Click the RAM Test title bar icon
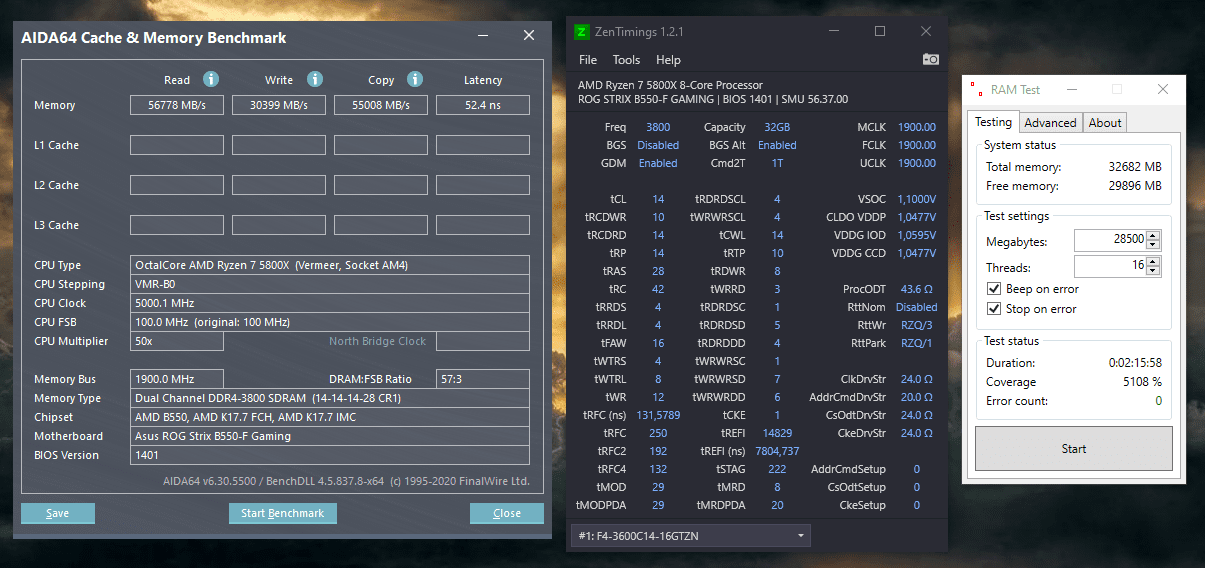The height and width of the screenshot is (568, 1205). pos(976,89)
